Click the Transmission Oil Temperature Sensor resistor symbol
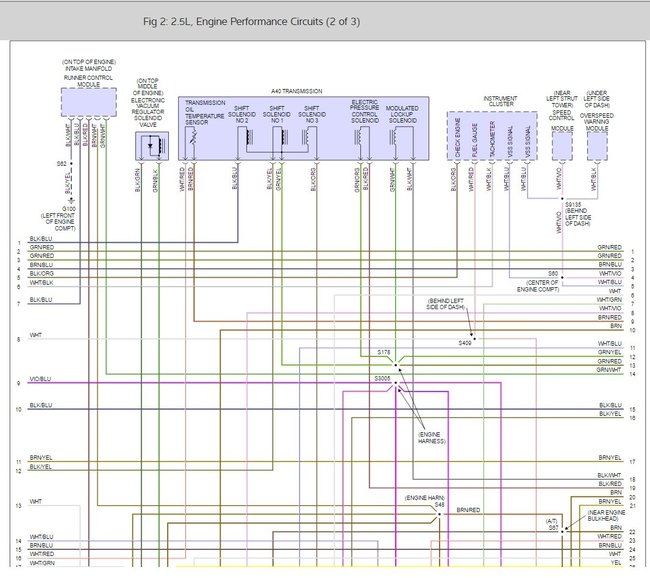Image resolution: width=650 pixels, height=578 pixels. [x=192, y=138]
